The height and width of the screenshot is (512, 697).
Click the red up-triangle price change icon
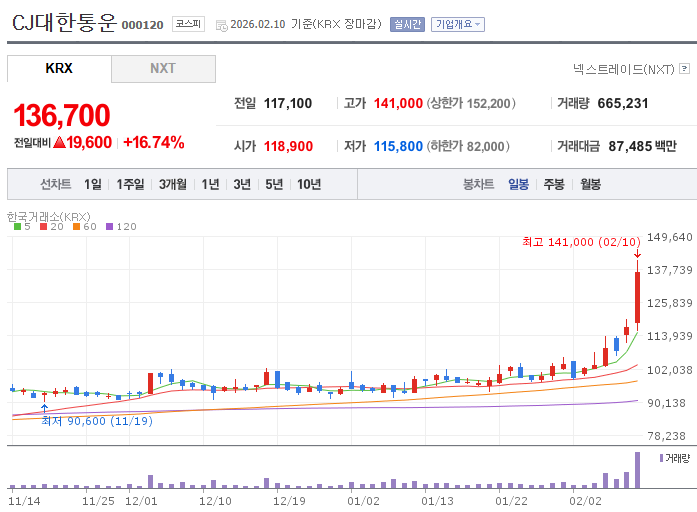pyautogui.click(x=59, y=142)
